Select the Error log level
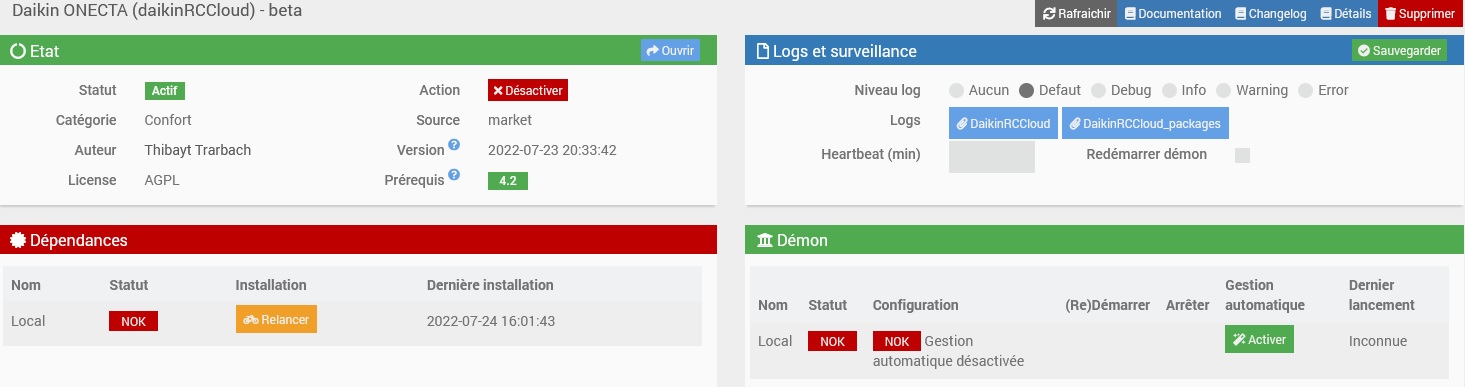 (1305, 90)
